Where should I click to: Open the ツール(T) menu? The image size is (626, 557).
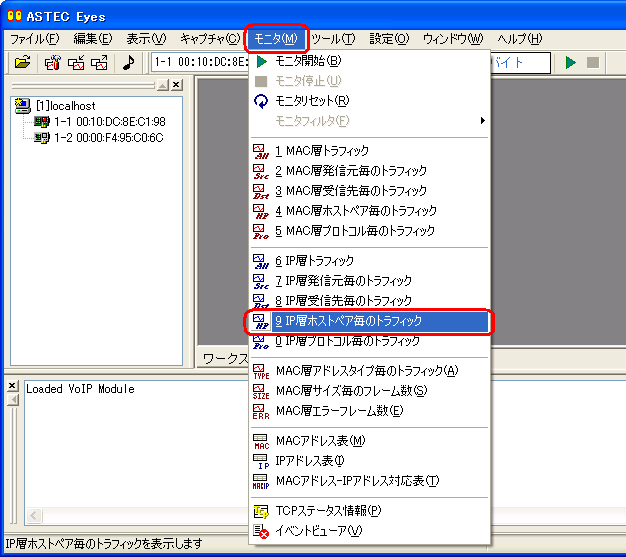[333, 39]
